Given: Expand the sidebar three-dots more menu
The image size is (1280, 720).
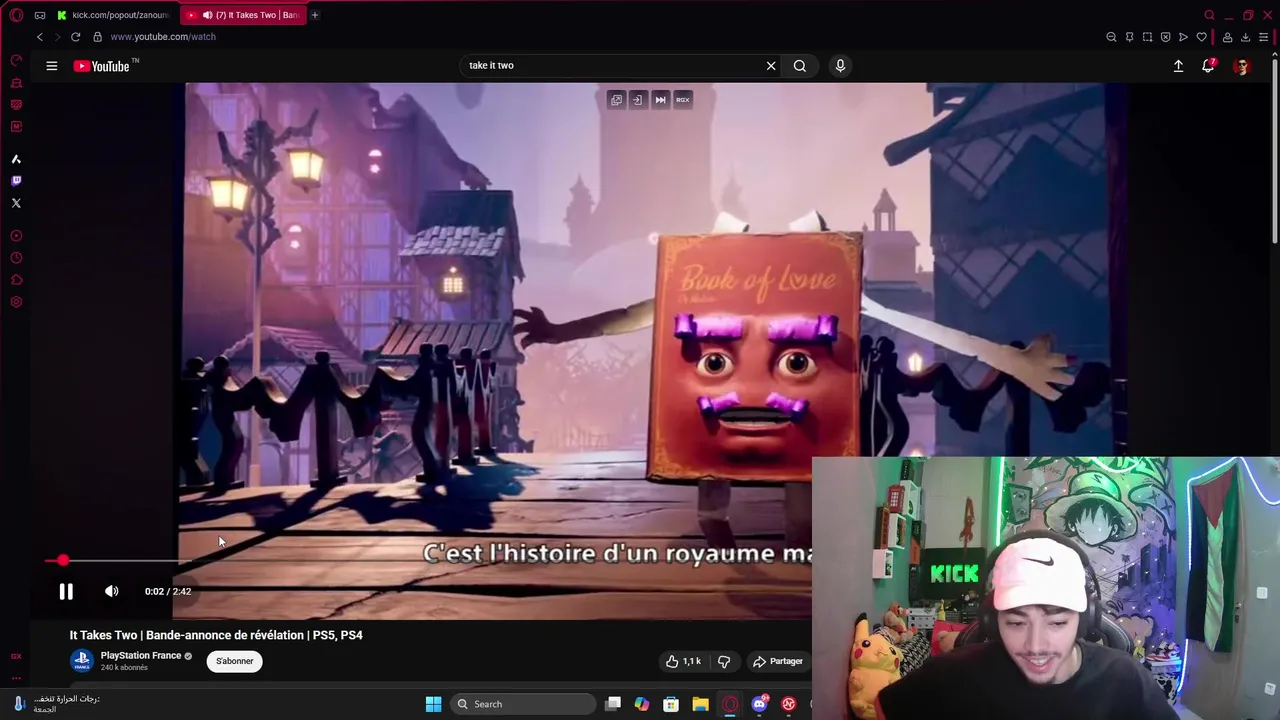Looking at the screenshot, I should pos(16,678).
